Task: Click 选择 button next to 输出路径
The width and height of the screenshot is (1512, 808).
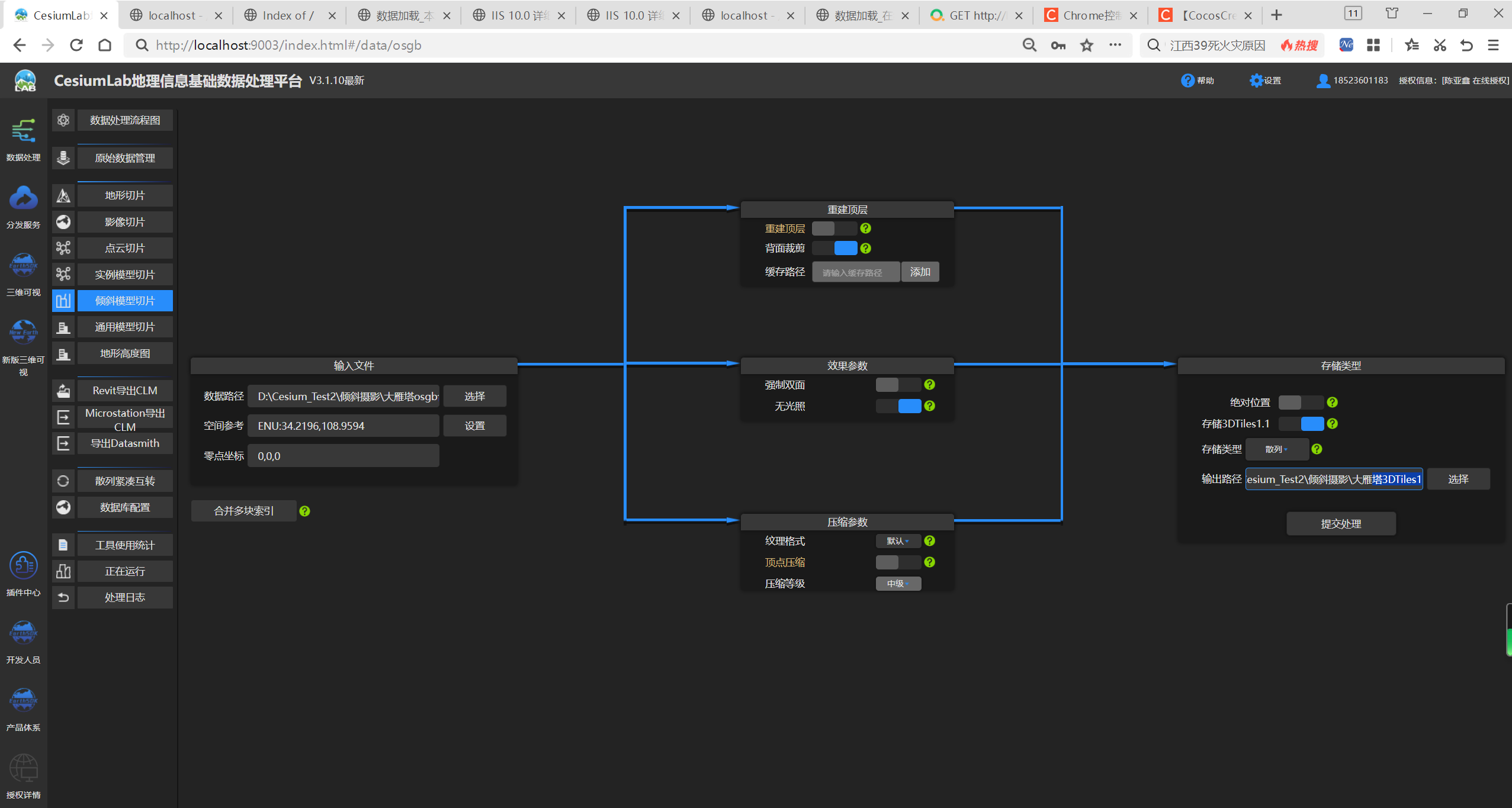Action: 1458,479
